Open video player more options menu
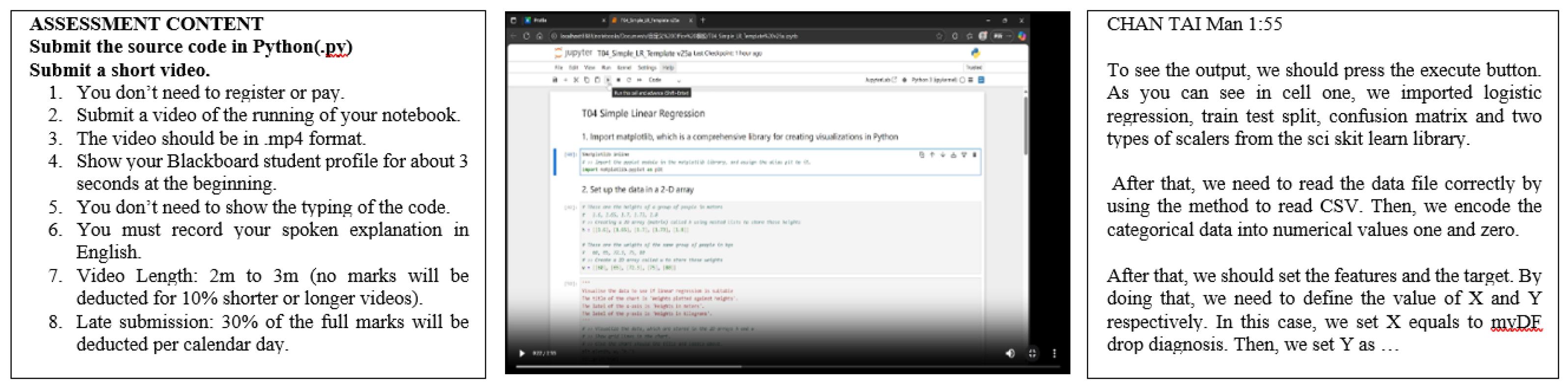Screen dimensions: 1568x390 pos(1054,354)
